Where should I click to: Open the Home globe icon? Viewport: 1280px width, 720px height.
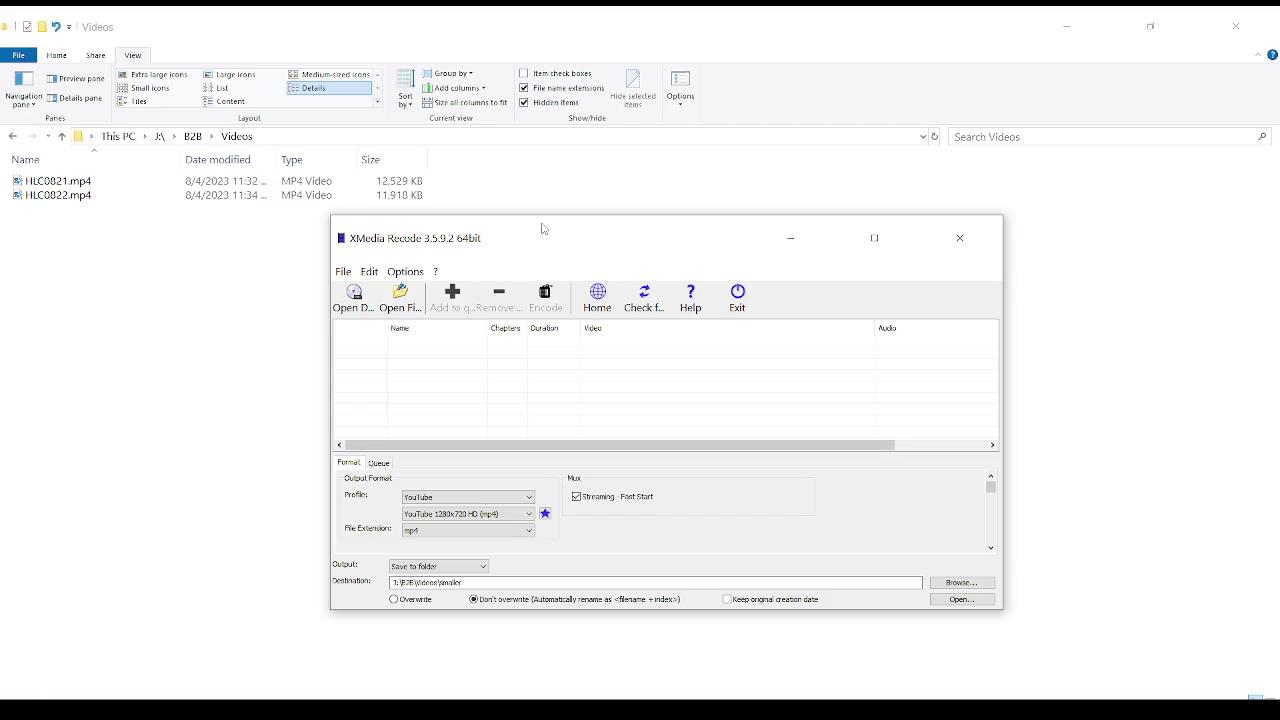pyautogui.click(x=597, y=292)
